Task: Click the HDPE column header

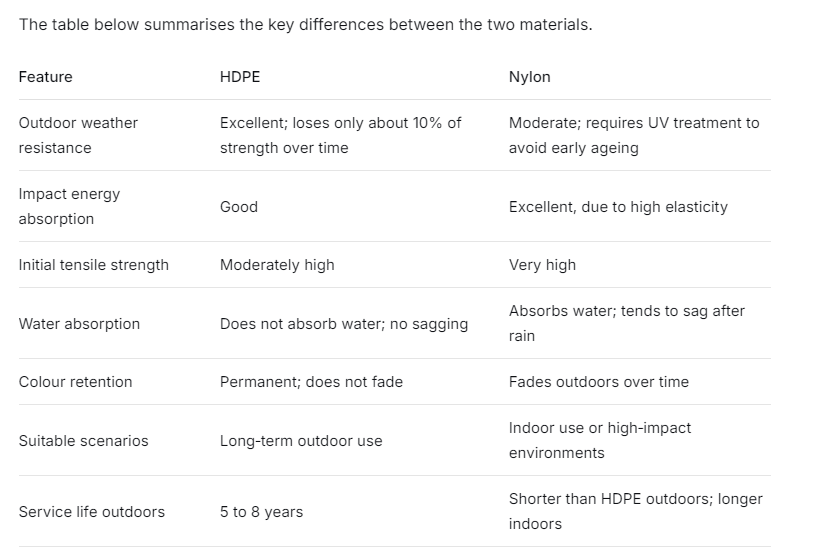Action: pyautogui.click(x=240, y=77)
